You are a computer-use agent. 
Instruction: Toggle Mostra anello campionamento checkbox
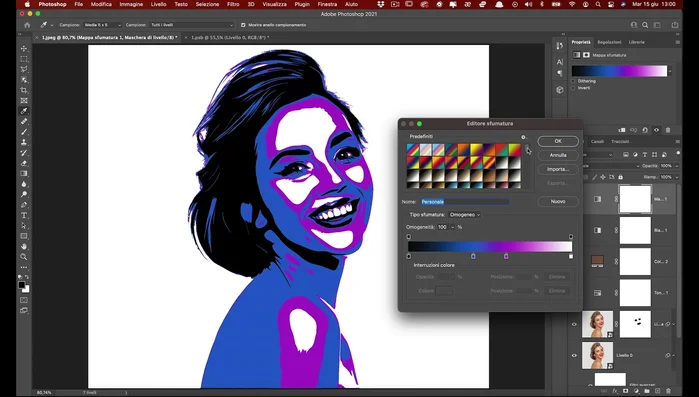pos(243,25)
